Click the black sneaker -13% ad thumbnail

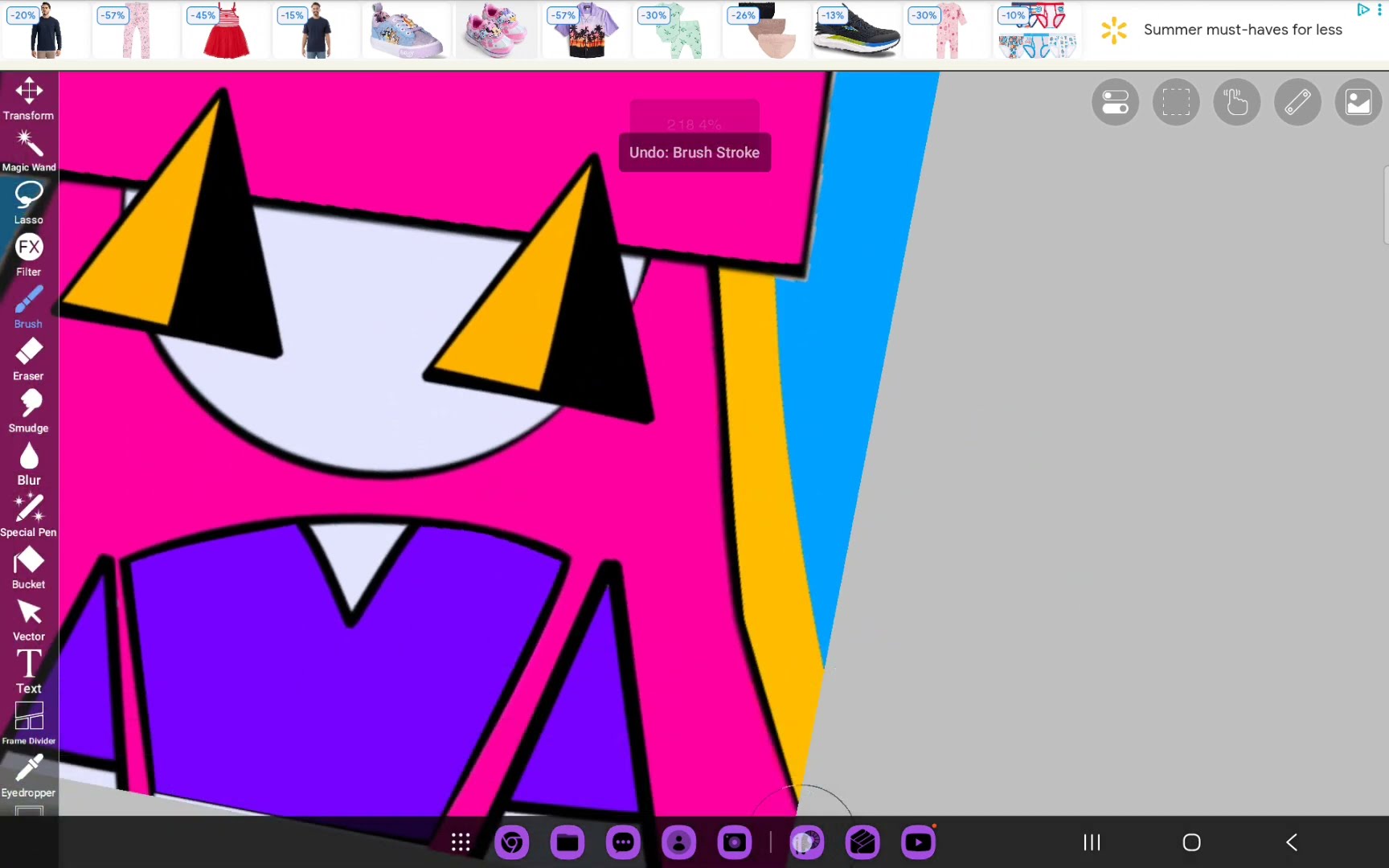[x=856, y=31]
